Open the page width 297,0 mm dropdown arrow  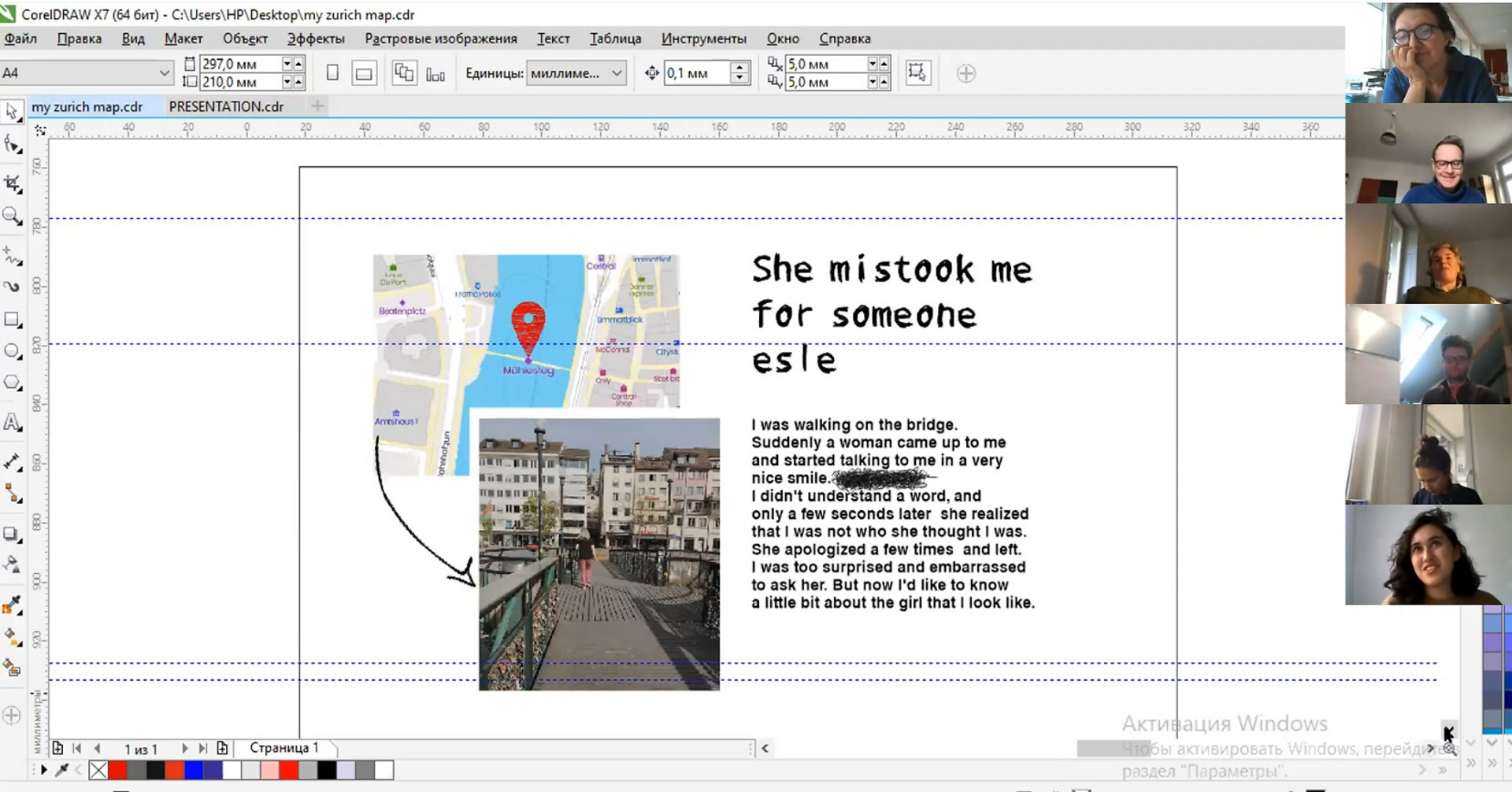click(x=287, y=64)
